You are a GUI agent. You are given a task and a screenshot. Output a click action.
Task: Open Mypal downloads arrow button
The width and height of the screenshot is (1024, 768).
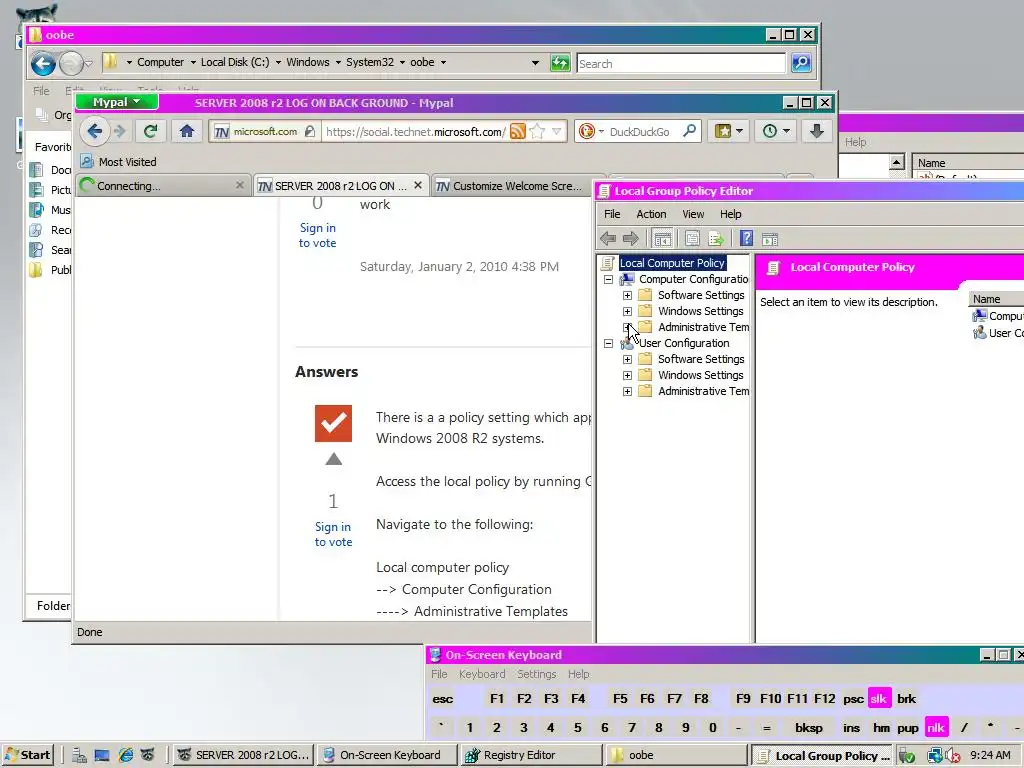pos(816,131)
